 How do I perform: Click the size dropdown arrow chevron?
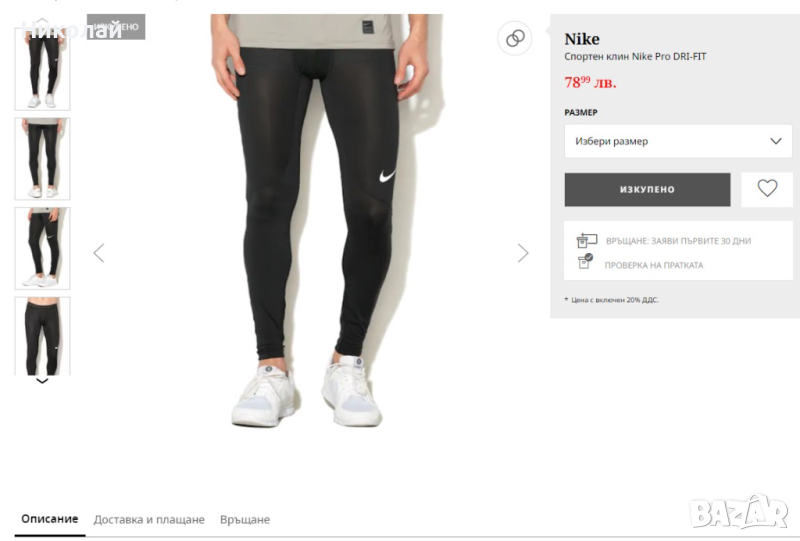pyautogui.click(x=776, y=141)
